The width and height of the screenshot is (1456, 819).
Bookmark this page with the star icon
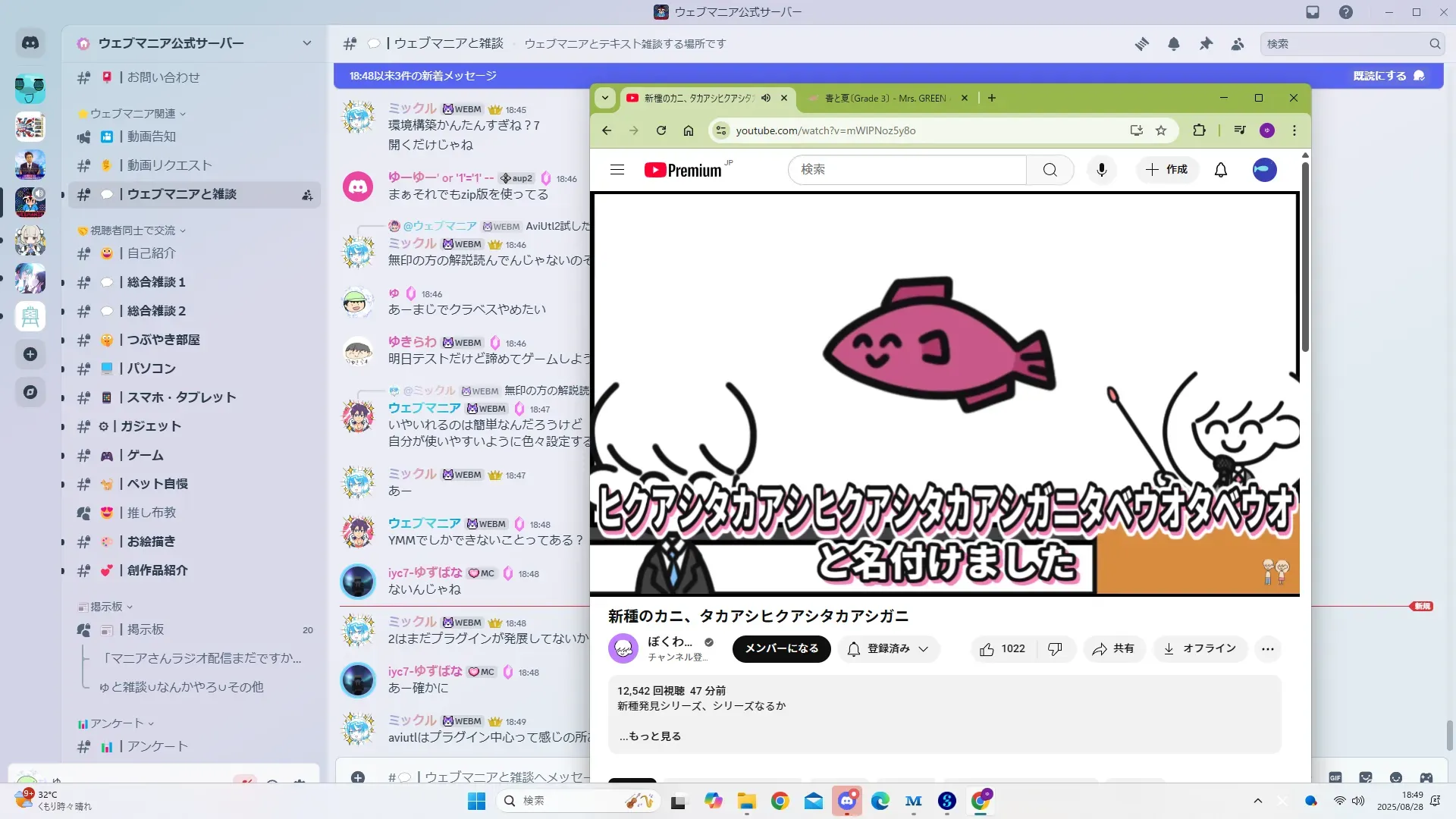click(x=1160, y=130)
